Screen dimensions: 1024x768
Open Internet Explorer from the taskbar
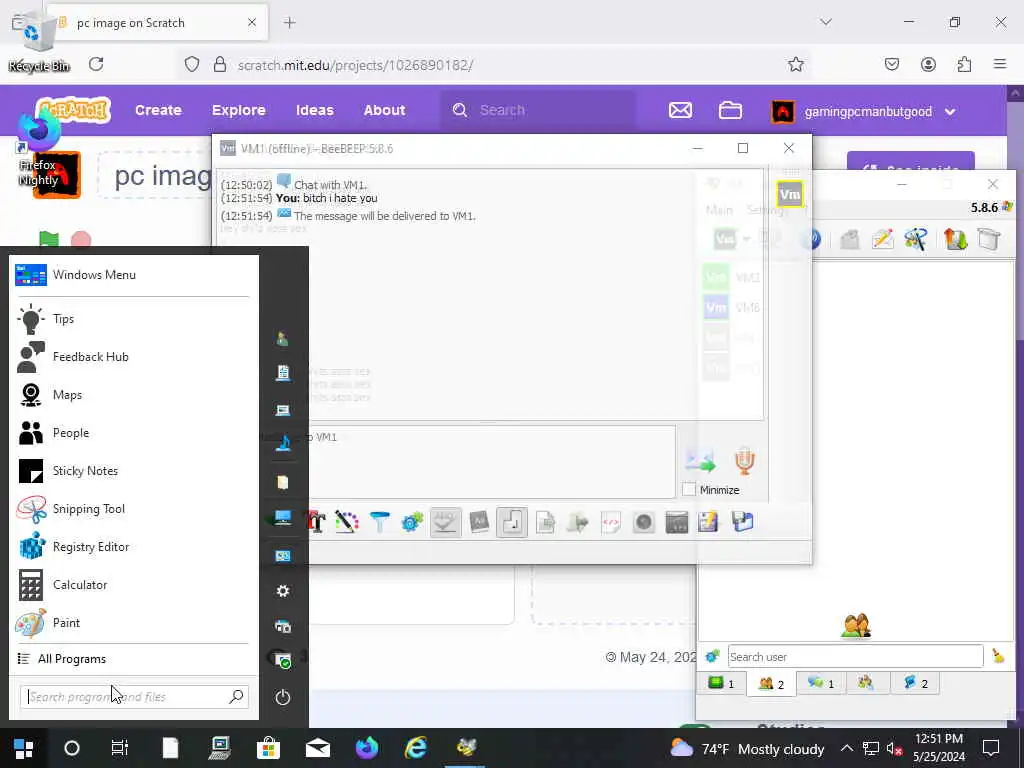416,748
